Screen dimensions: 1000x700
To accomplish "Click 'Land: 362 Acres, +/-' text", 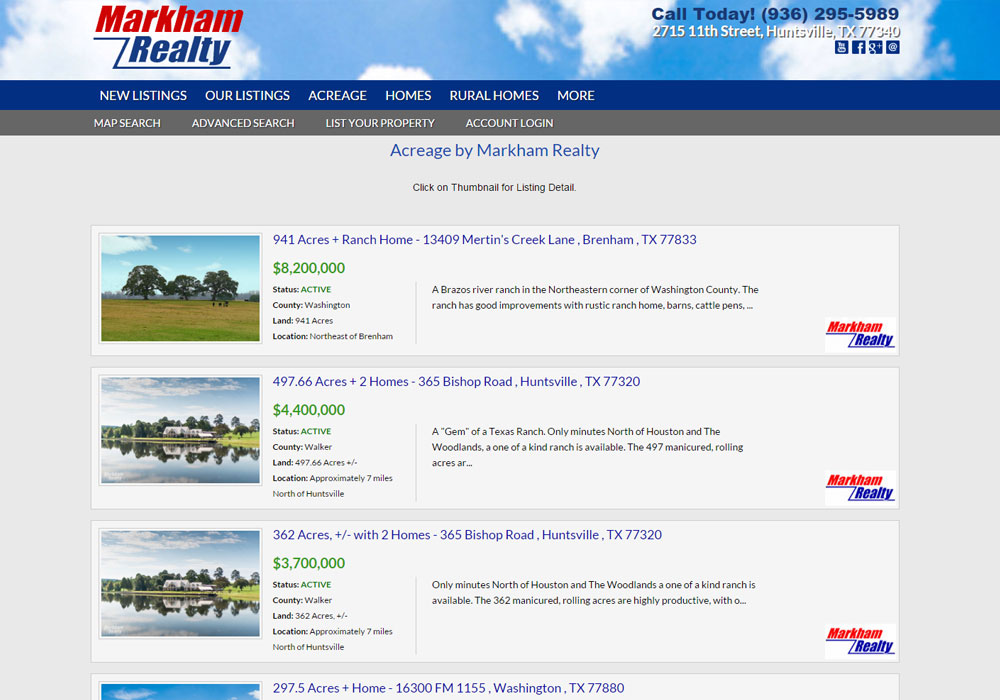I will pos(310,616).
